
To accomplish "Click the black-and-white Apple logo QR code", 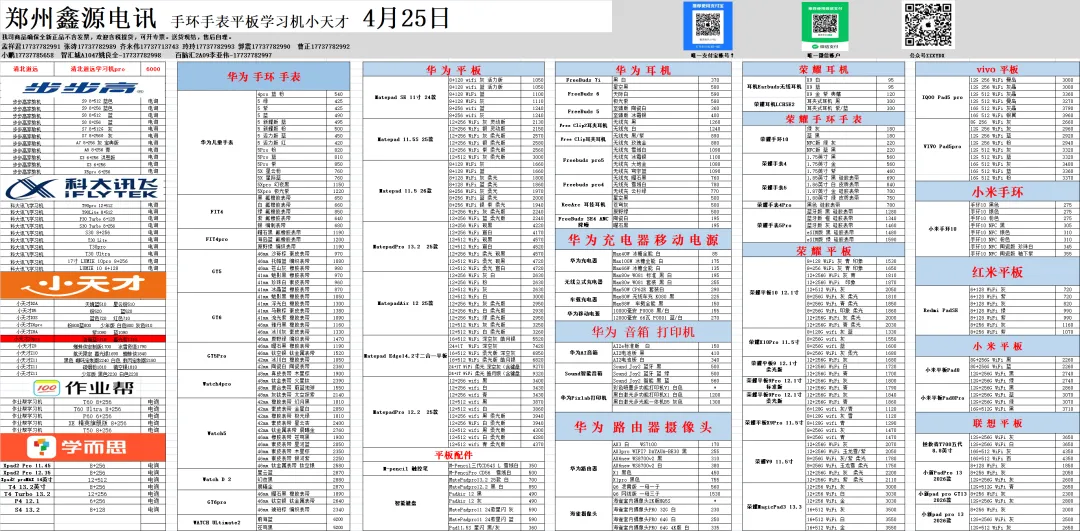I will [928, 24].
